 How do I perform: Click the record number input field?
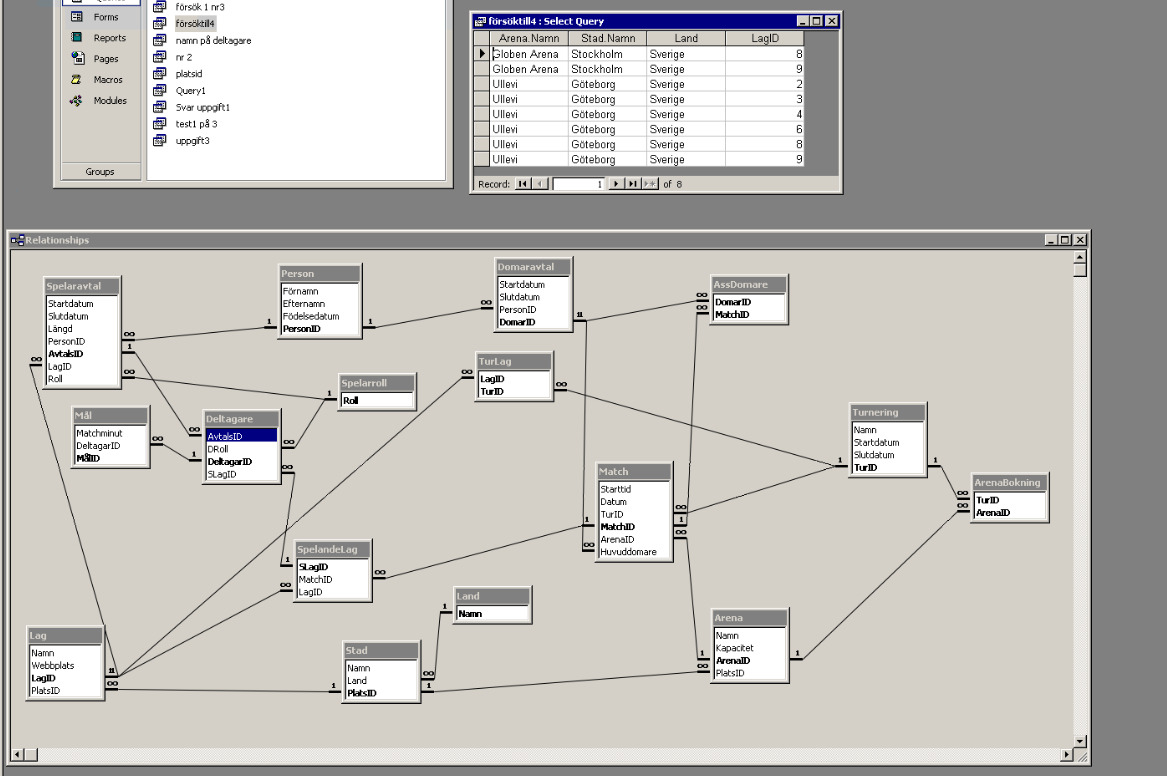578,184
